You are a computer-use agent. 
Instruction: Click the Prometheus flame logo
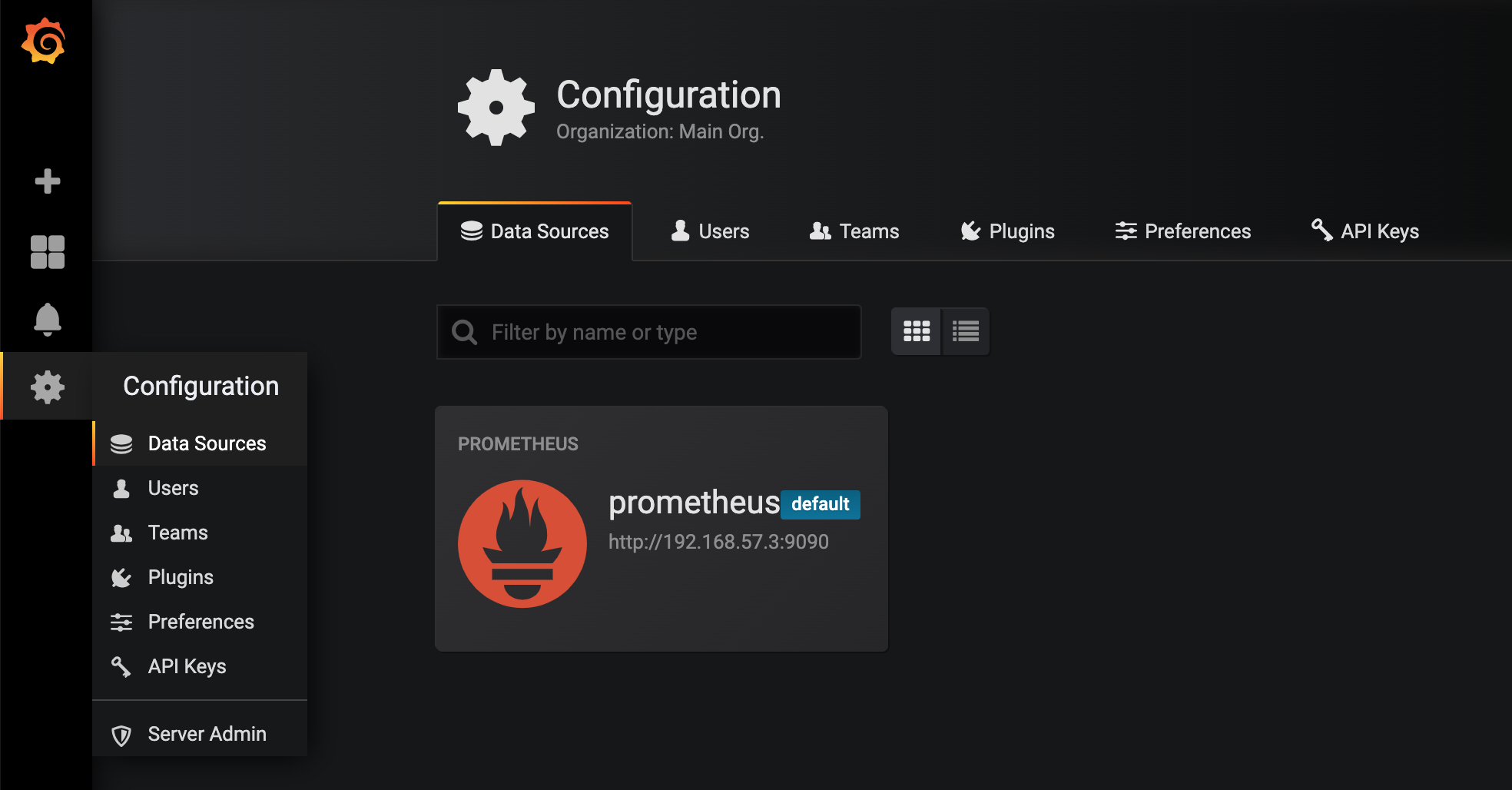[x=522, y=544]
